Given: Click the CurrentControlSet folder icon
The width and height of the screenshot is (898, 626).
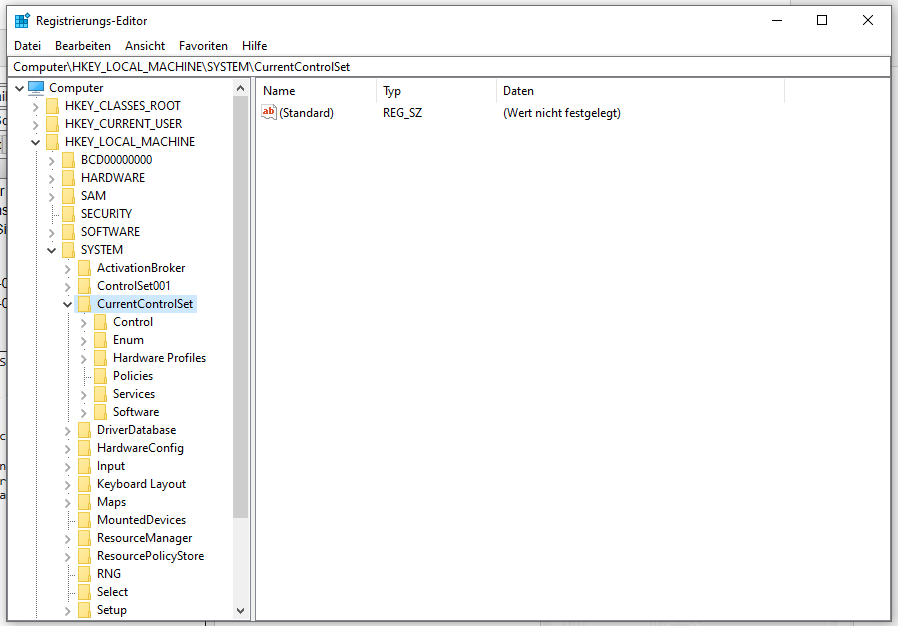Looking at the screenshot, I should [x=85, y=304].
